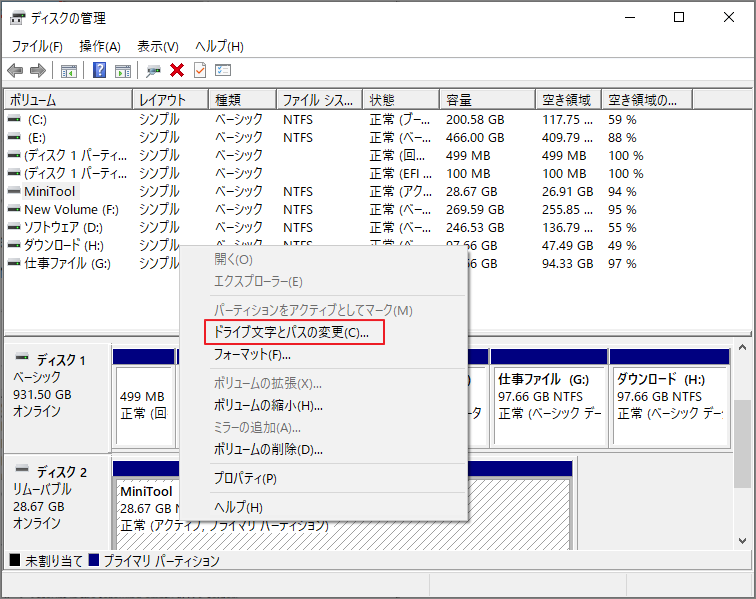Click scroll up arrow in disk pane
Image resolution: width=756 pixels, height=599 pixels.
click(x=742, y=348)
